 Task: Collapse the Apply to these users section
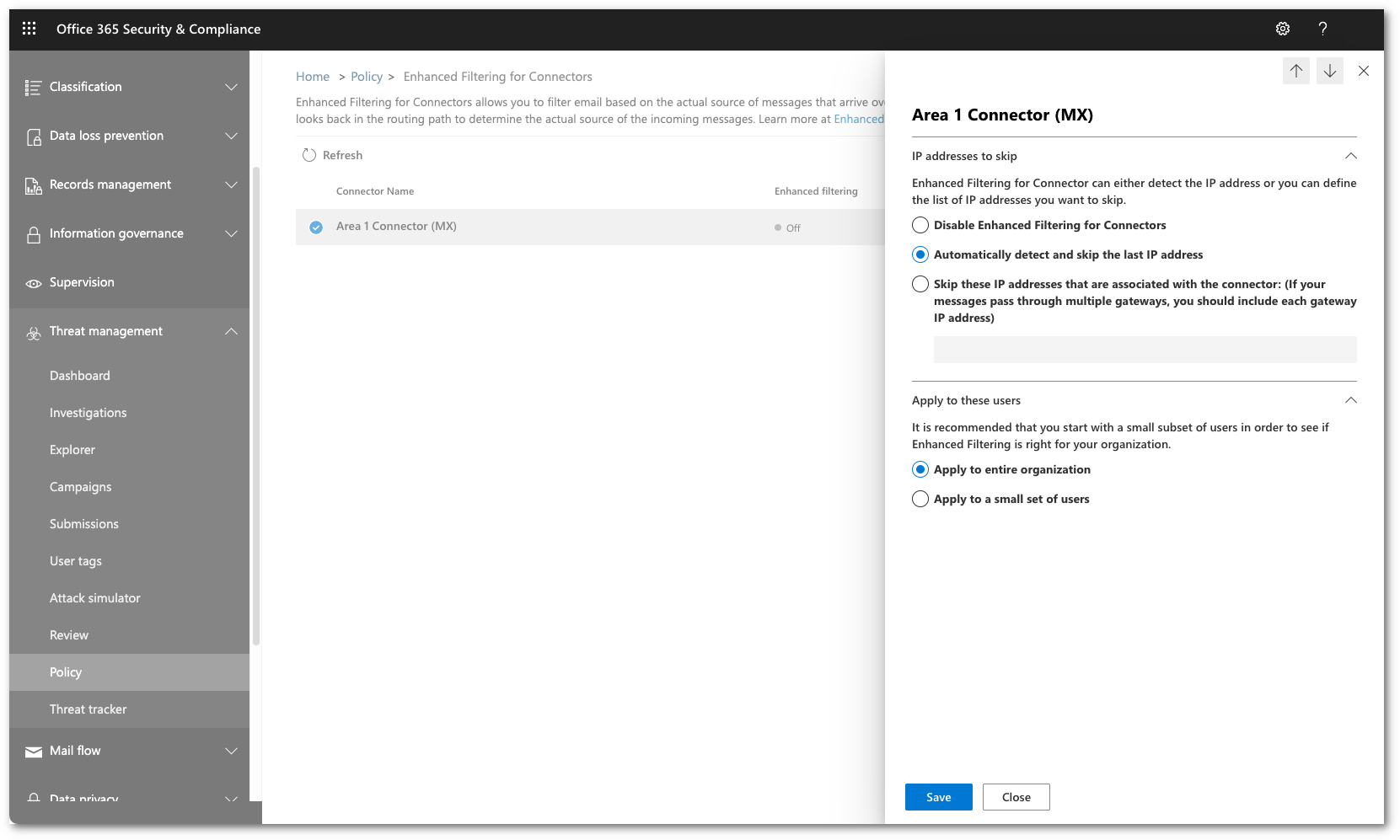click(1352, 399)
